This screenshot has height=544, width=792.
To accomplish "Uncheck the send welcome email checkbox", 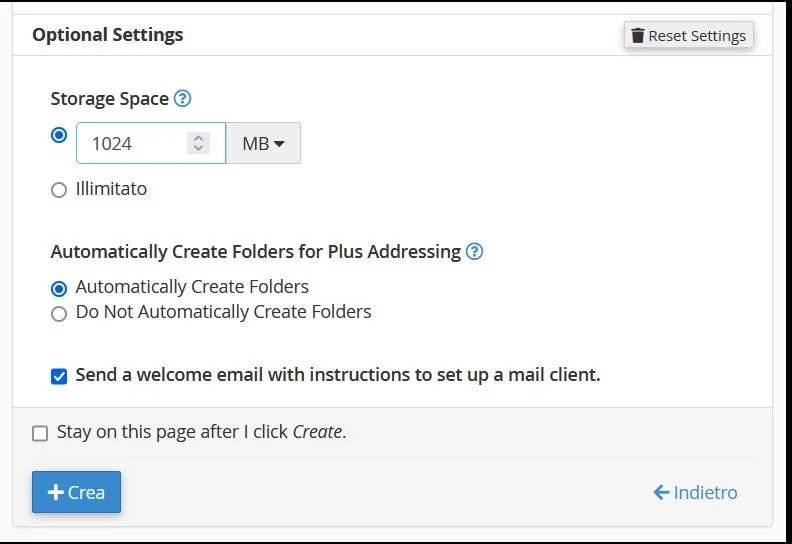I will point(59,377).
